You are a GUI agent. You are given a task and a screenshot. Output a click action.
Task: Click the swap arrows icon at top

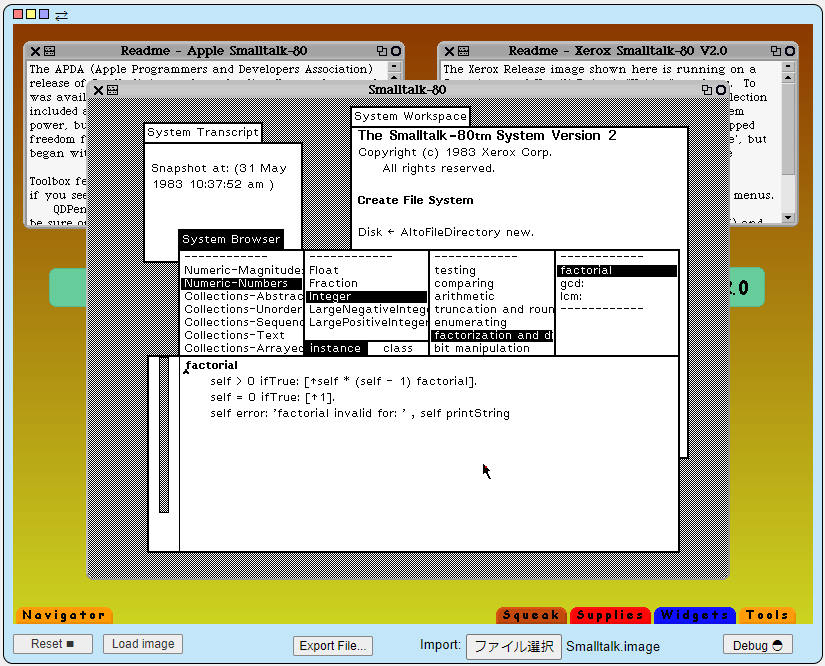coord(62,15)
